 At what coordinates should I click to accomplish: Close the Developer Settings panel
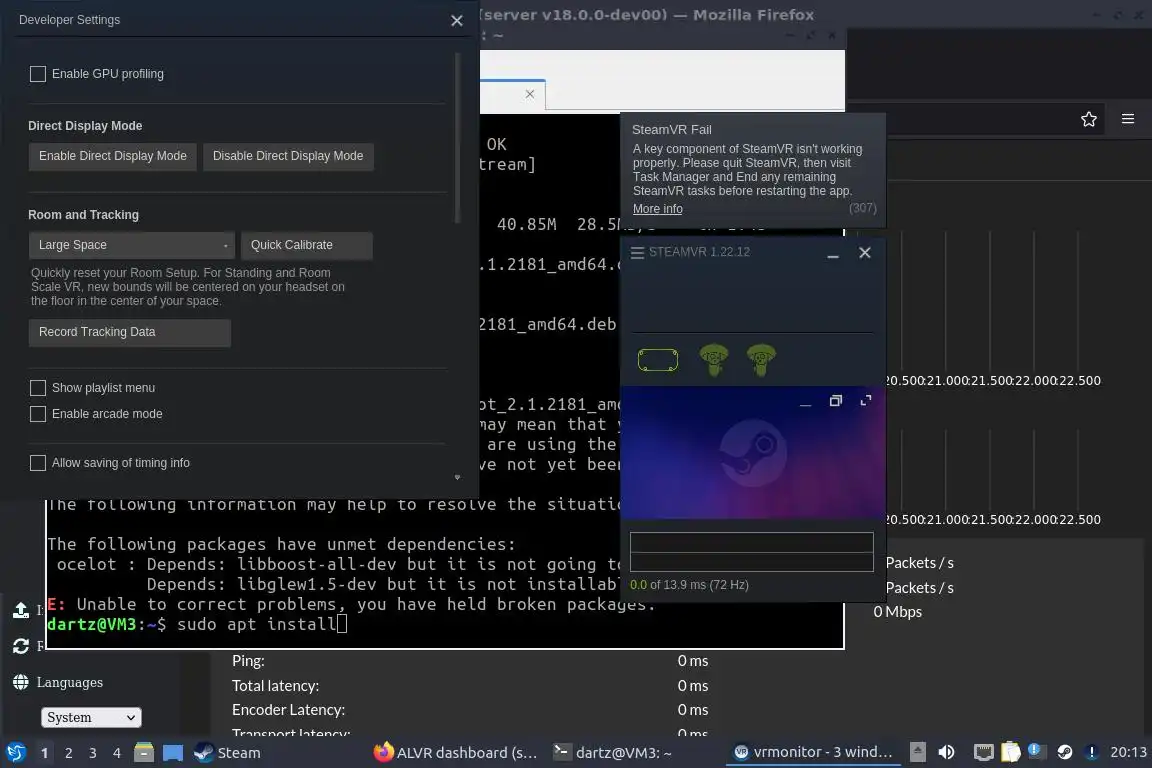point(457,21)
